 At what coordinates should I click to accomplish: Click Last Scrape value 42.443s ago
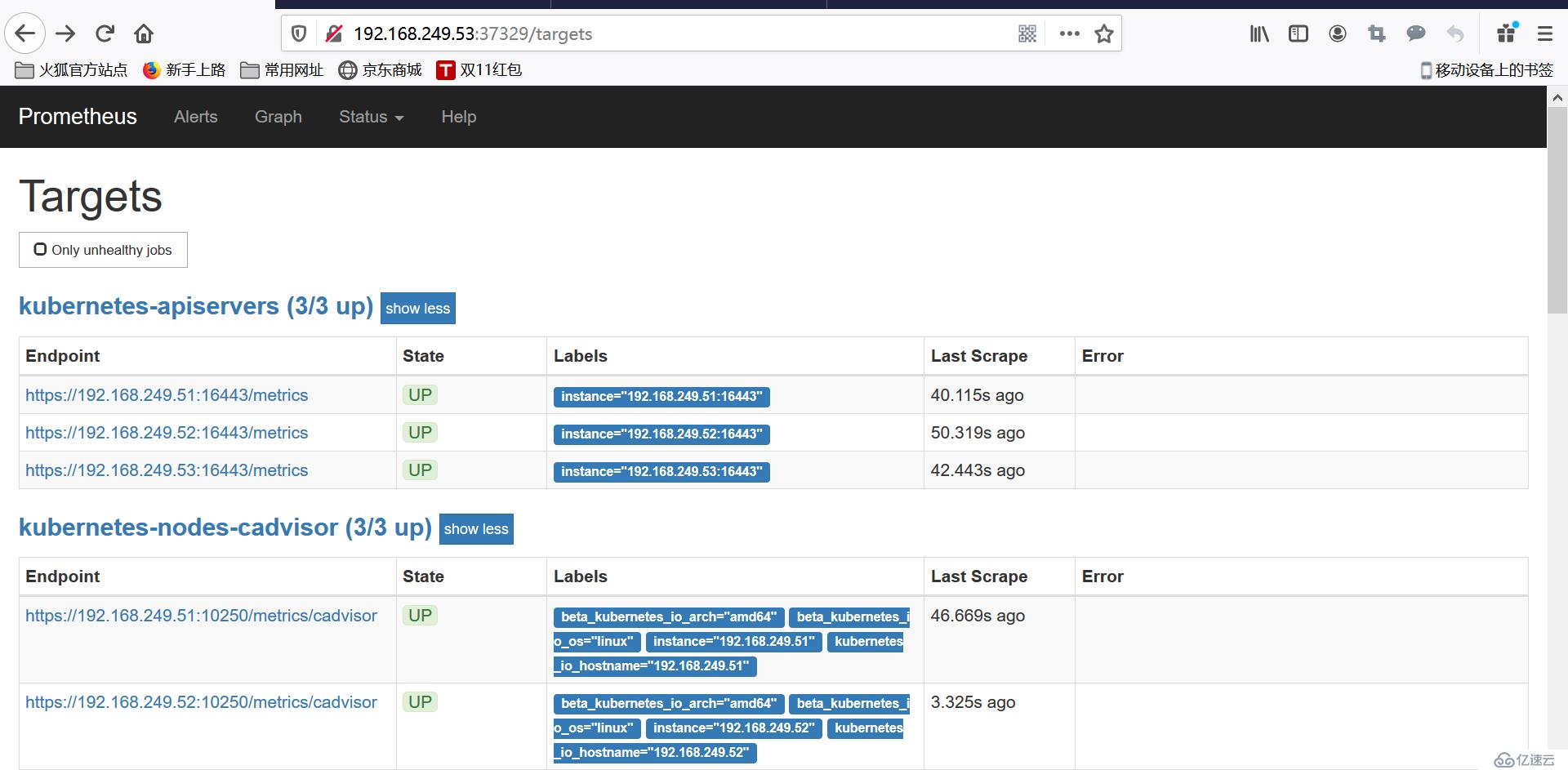(978, 470)
